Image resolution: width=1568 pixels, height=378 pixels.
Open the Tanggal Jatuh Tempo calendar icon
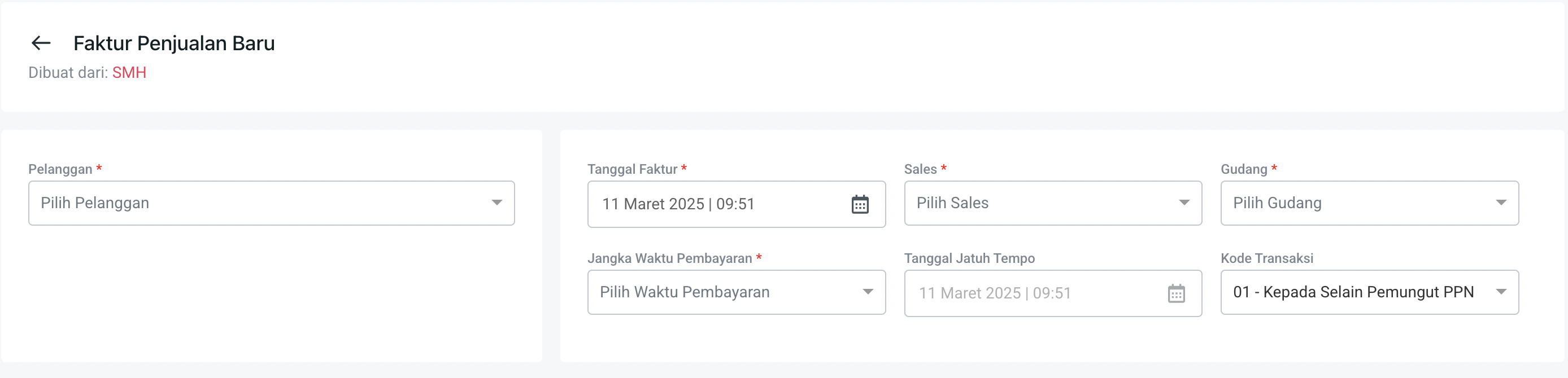[x=1176, y=294]
